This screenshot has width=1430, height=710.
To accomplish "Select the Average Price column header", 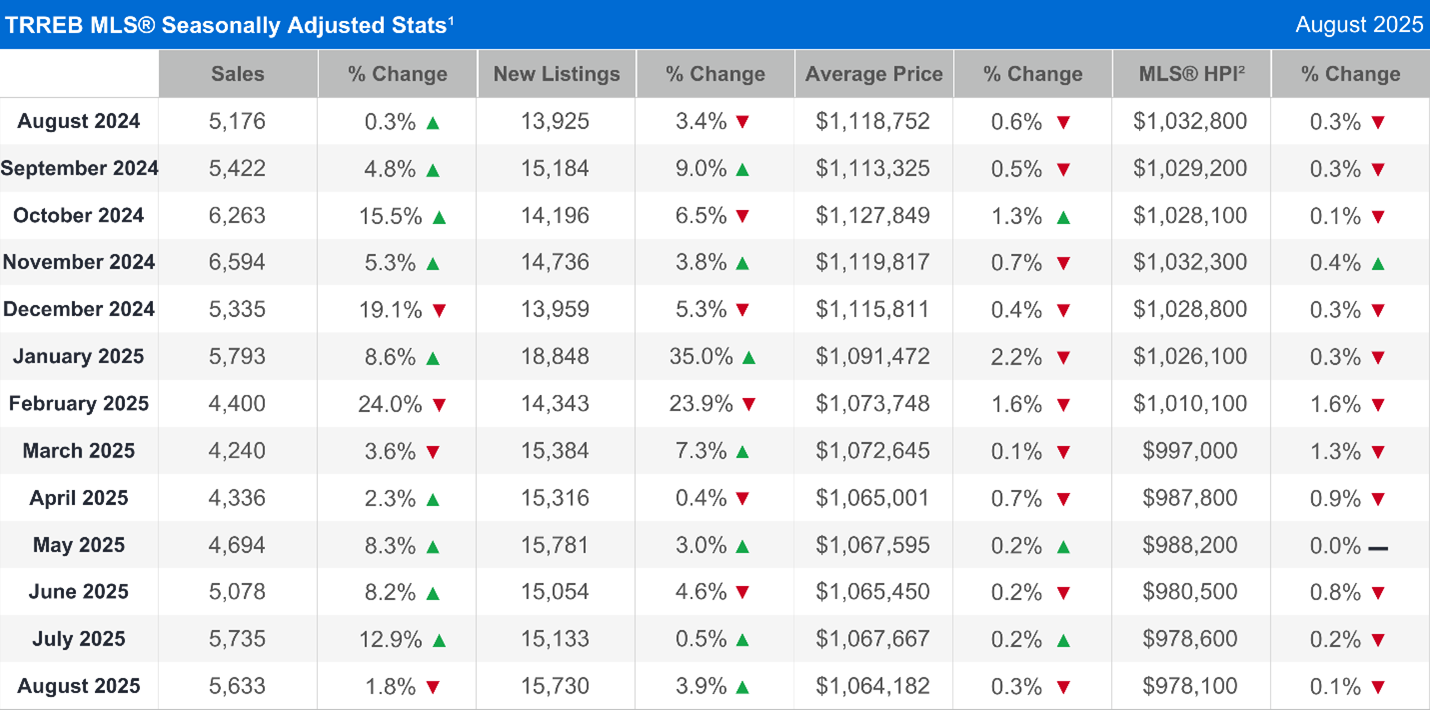I will pyautogui.click(x=873, y=73).
